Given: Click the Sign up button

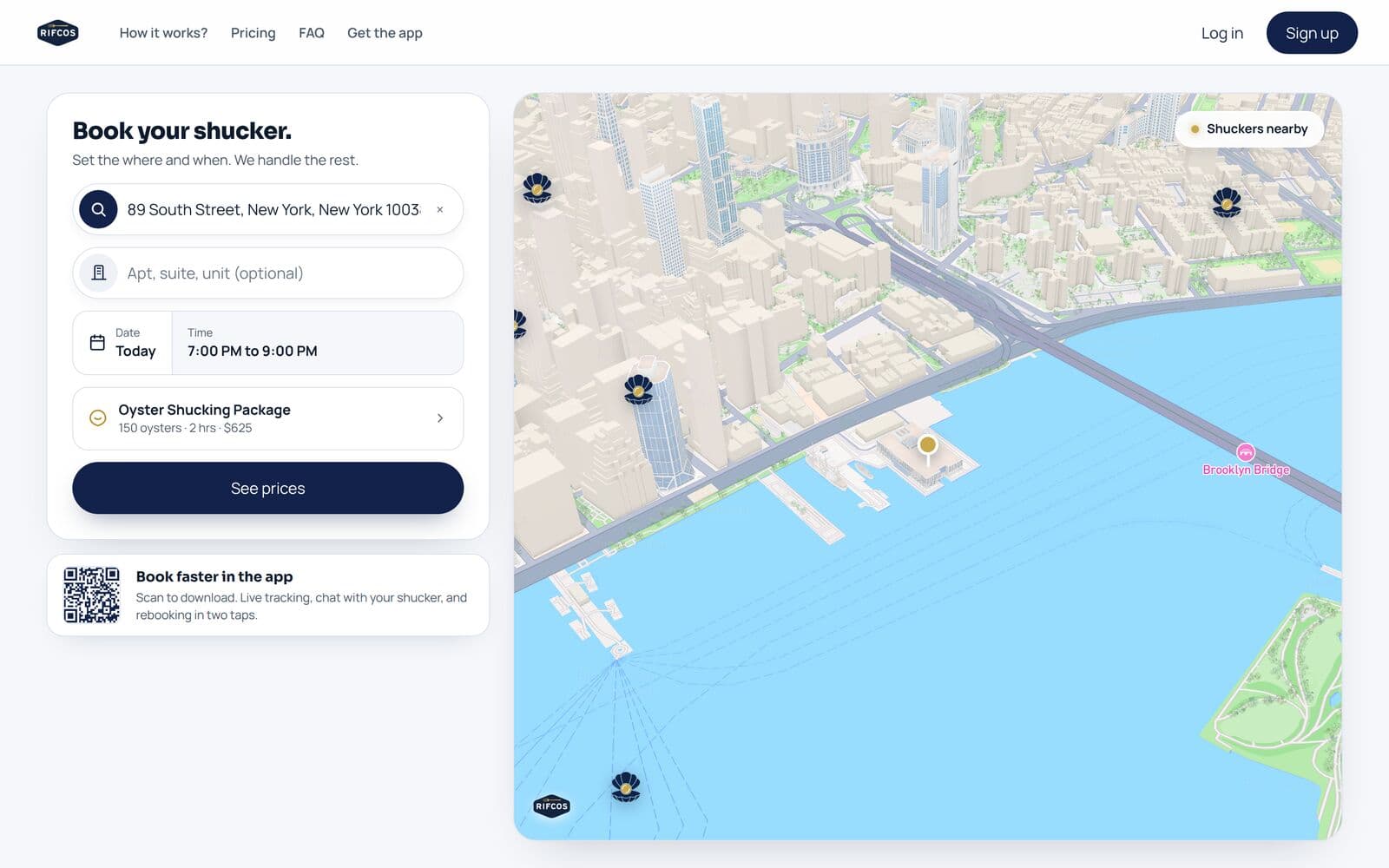Looking at the screenshot, I should [1312, 33].
